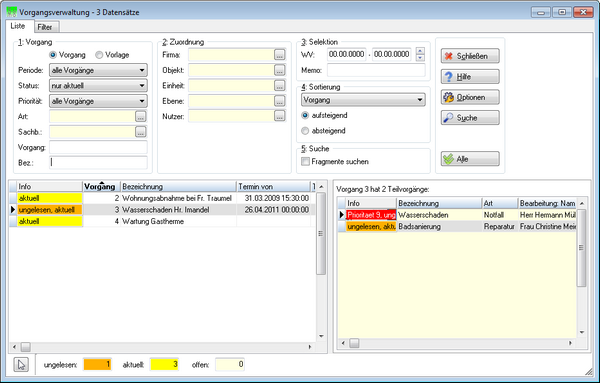The height and width of the screenshot is (383, 600).
Task: Select row Wartung Gastherme
Action: point(162,221)
